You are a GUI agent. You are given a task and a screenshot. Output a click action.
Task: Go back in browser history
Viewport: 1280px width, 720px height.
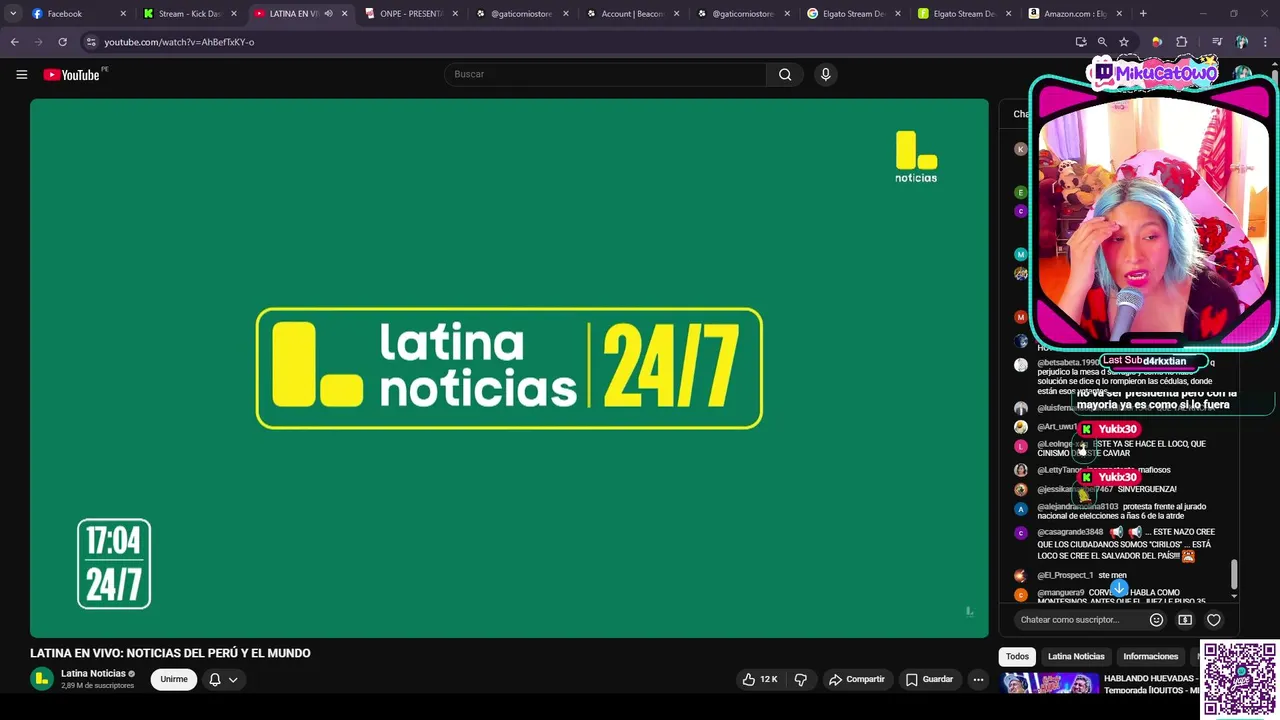point(14,42)
